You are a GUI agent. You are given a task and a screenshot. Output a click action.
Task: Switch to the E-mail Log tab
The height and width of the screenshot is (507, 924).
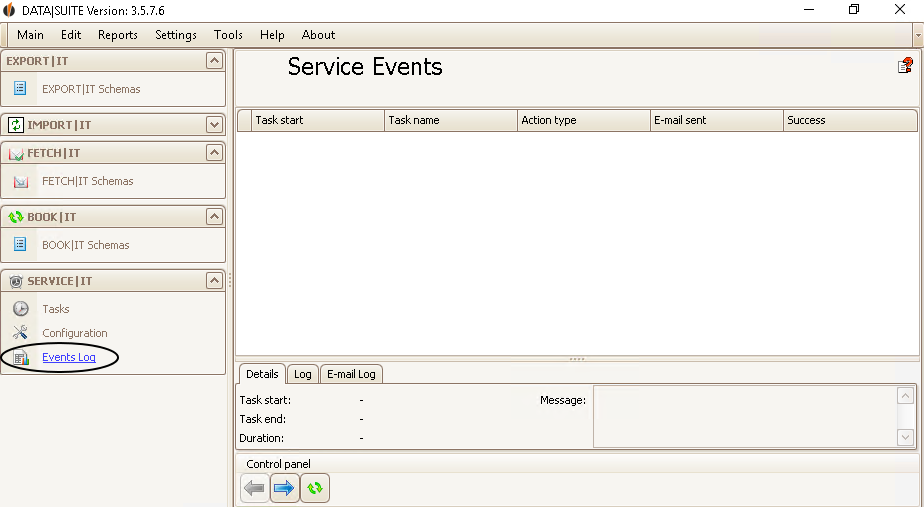pyautogui.click(x=351, y=374)
